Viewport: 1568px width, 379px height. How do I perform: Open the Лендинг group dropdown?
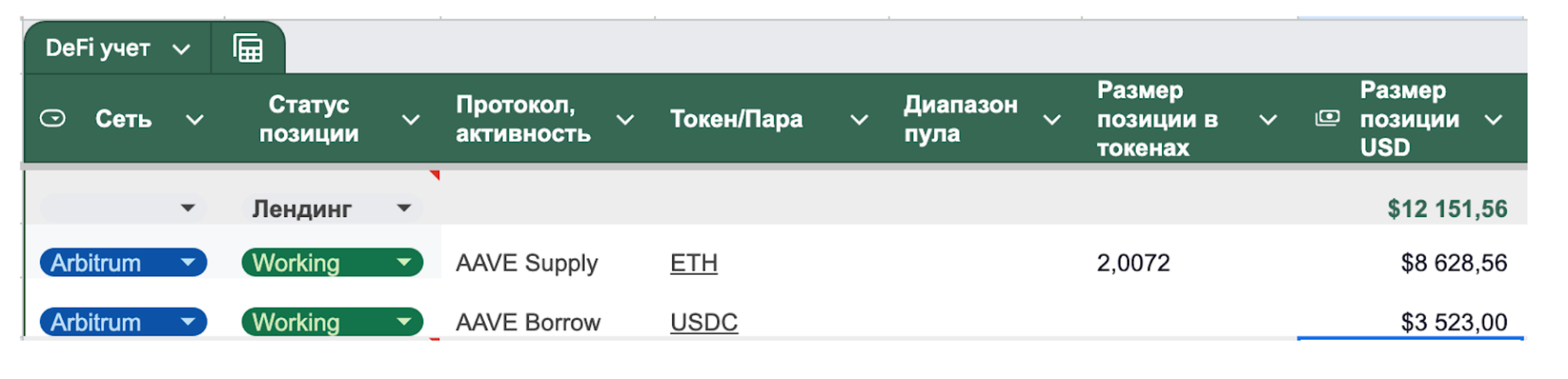pos(404,208)
